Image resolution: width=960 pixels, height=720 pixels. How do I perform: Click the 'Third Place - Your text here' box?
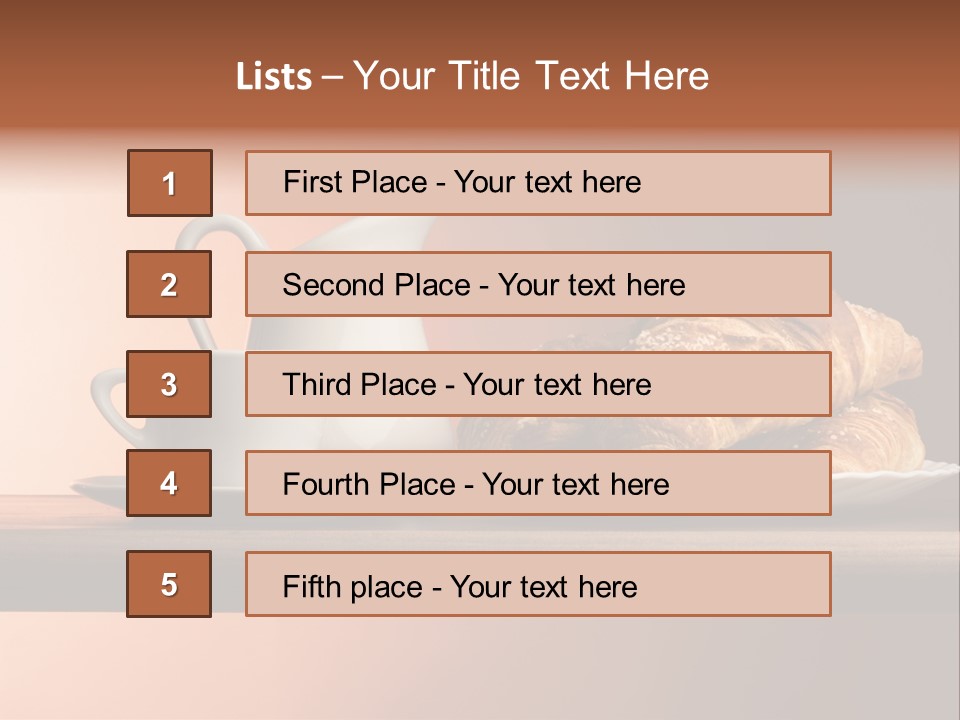[x=538, y=384]
